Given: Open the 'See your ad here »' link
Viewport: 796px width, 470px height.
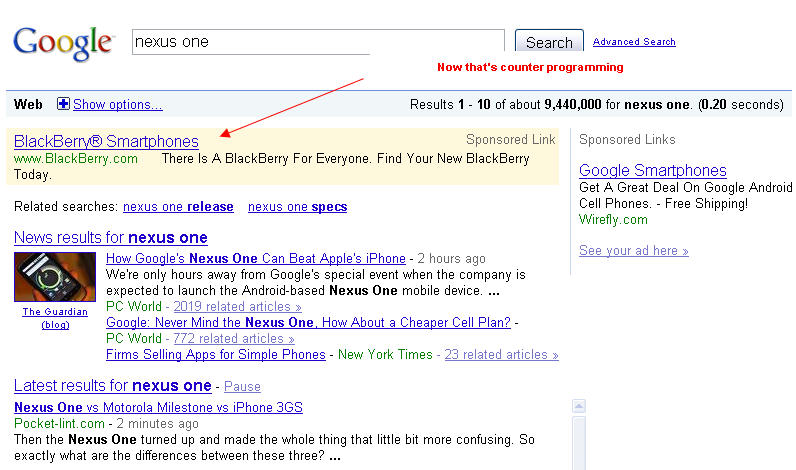Looking at the screenshot, I should coord(634,251).
